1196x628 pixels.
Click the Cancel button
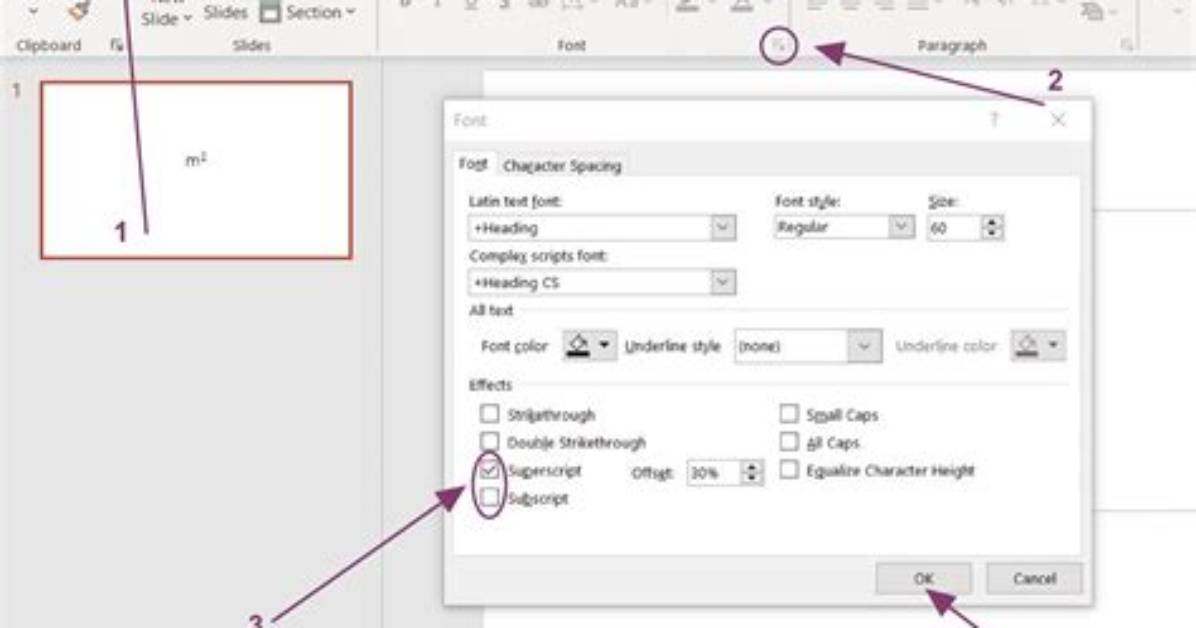tap(1034, 578)
